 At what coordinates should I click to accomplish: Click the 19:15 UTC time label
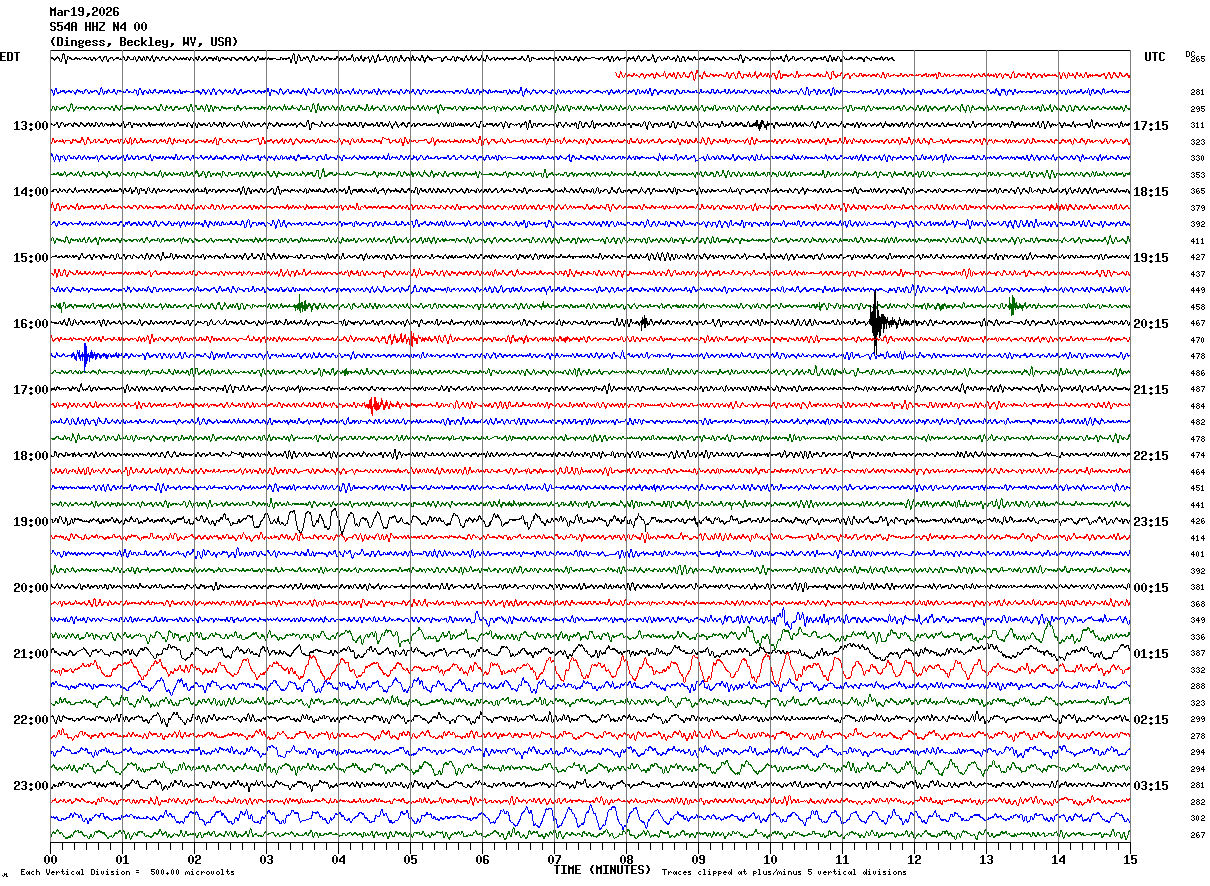click(x=1151, y=257)
